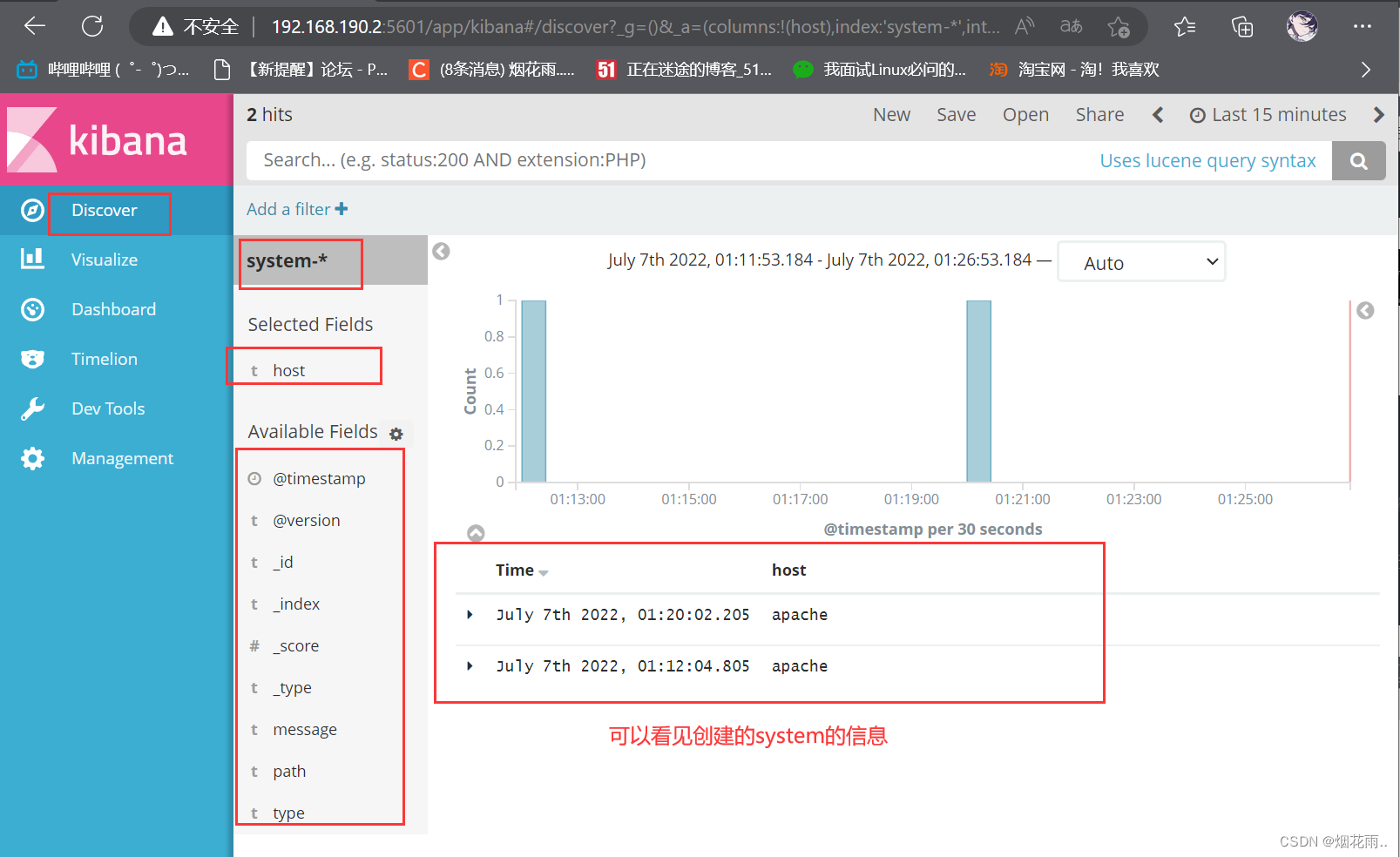Select the @version field
Screen dimensions: 1400x857
pos(307,520)
